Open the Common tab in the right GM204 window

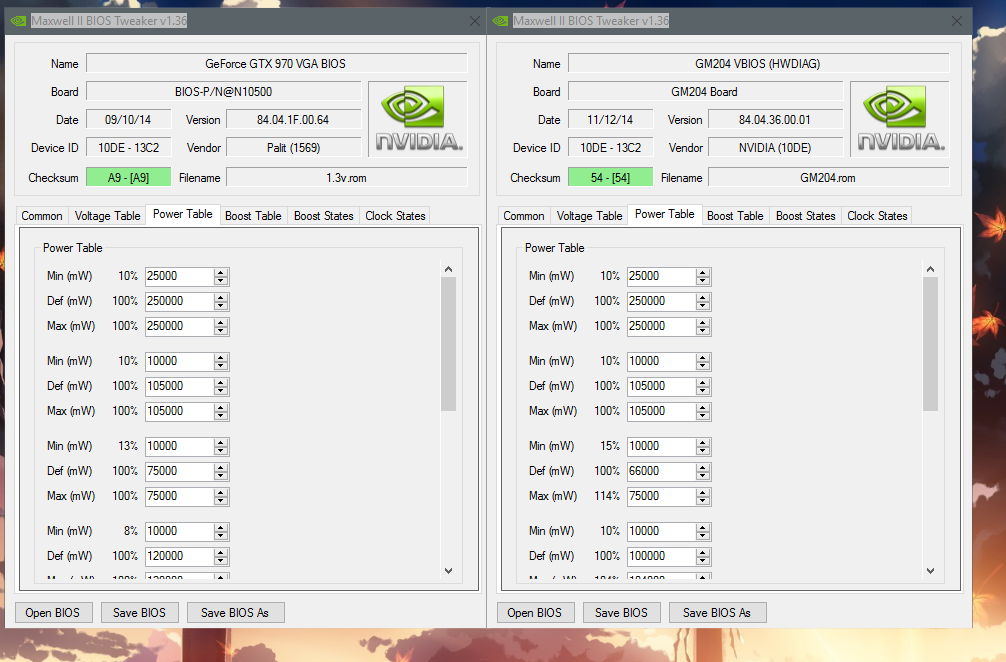coord(524,216)
